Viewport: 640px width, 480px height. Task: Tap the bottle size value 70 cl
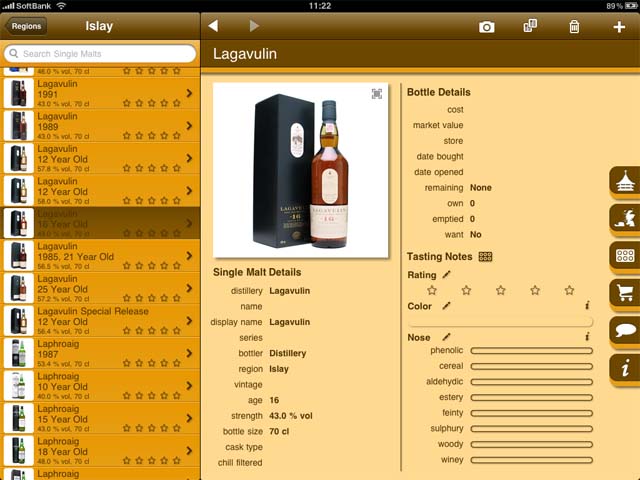[279, 431]
